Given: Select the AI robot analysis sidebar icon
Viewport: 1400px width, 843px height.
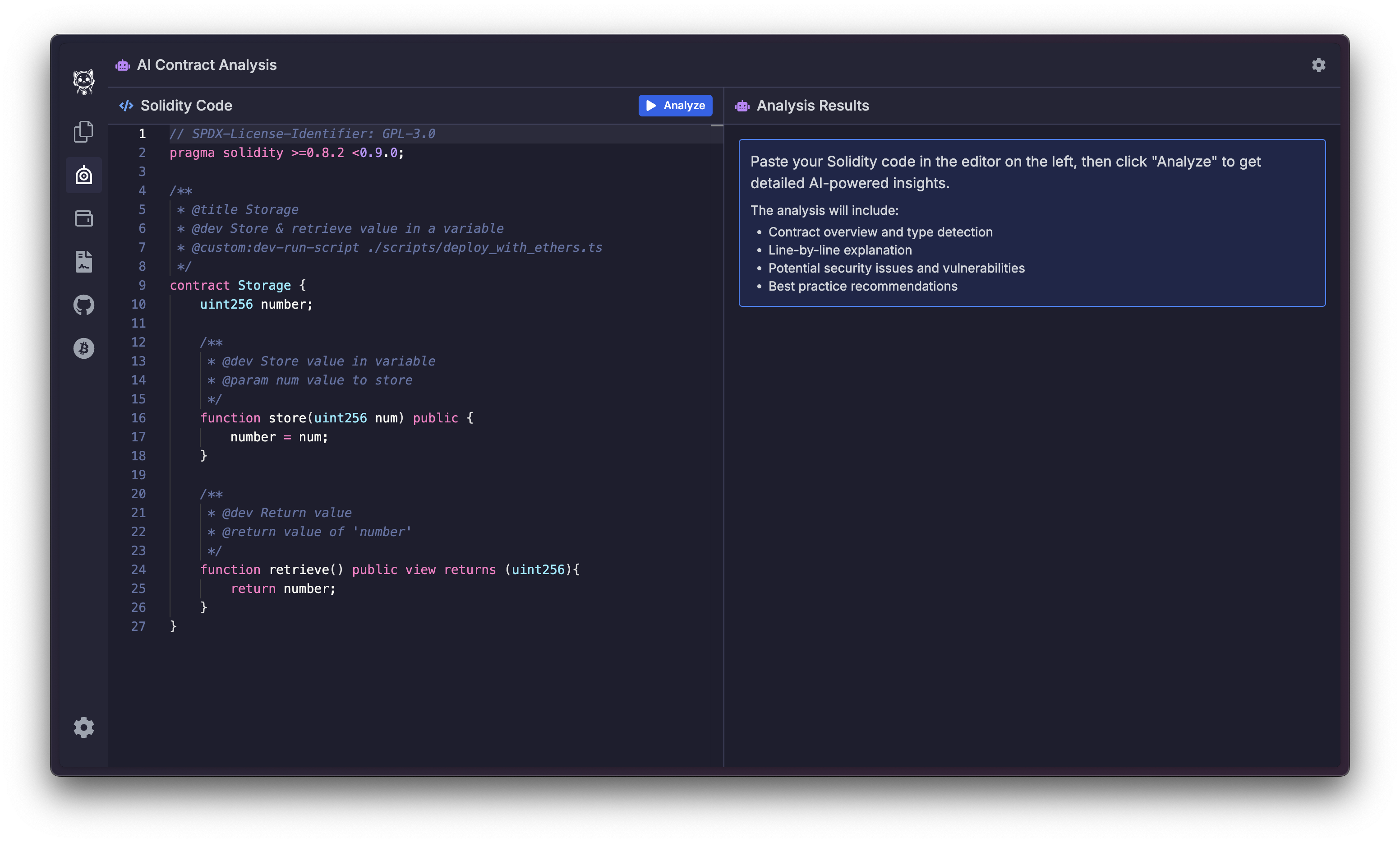Looking at the screenshot, I should (83, 175).
